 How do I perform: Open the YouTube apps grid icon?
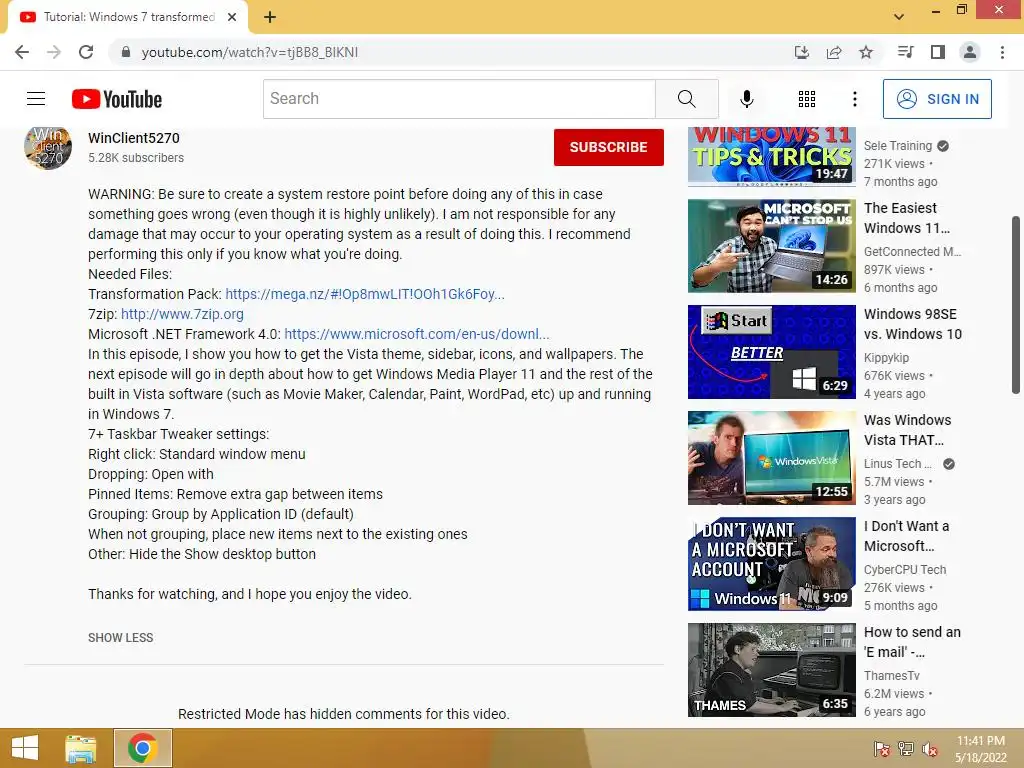point(807,99)
